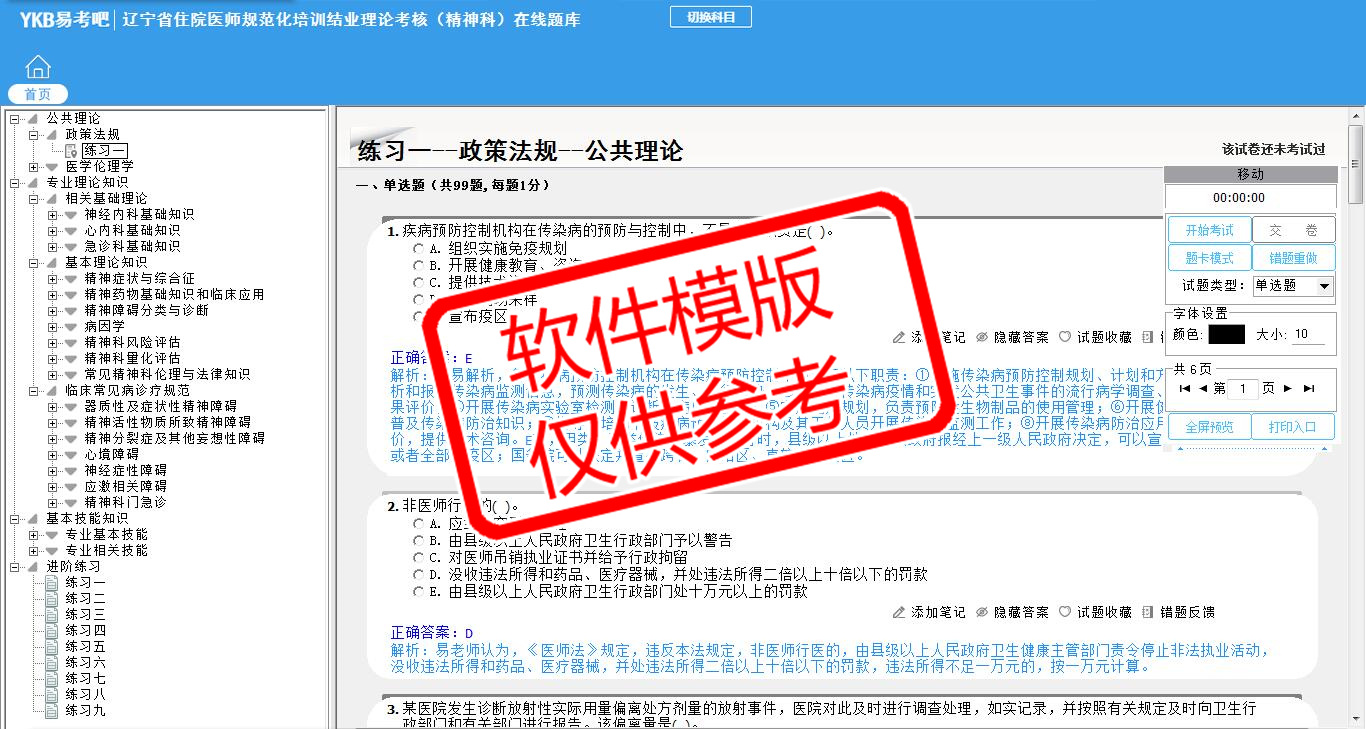
Task: Go to the last page arrow icon
Action: (x=1309, y=388)
